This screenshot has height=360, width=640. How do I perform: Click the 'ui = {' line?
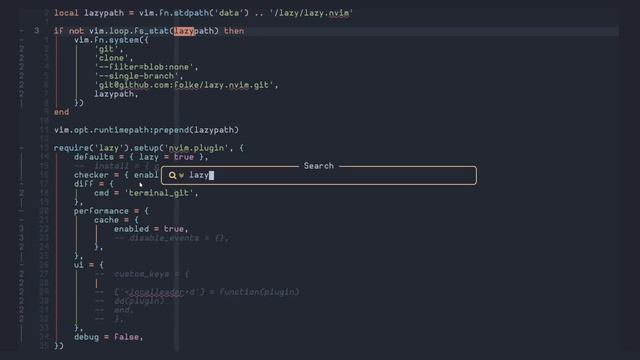[x=89, y=264]
